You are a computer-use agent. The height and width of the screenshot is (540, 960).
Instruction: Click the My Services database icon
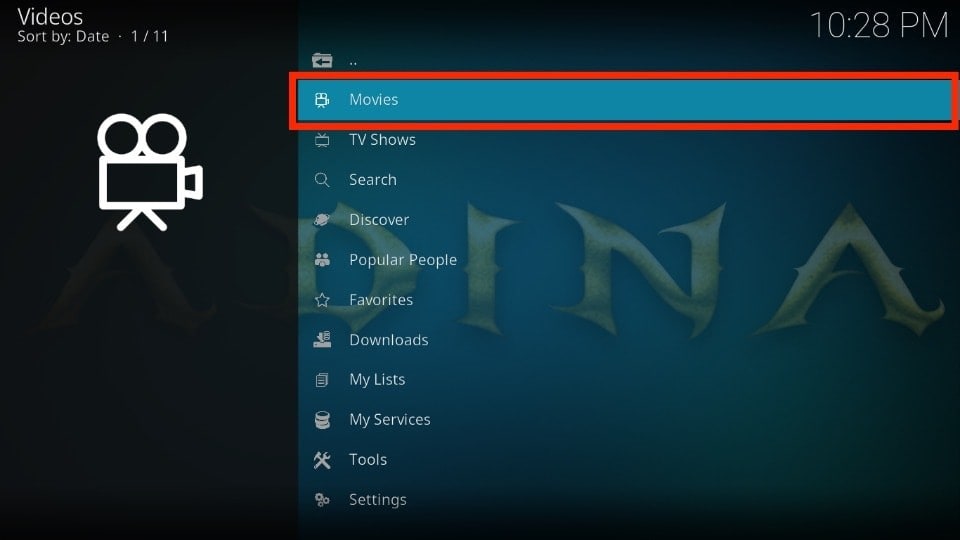pos(322,420)
